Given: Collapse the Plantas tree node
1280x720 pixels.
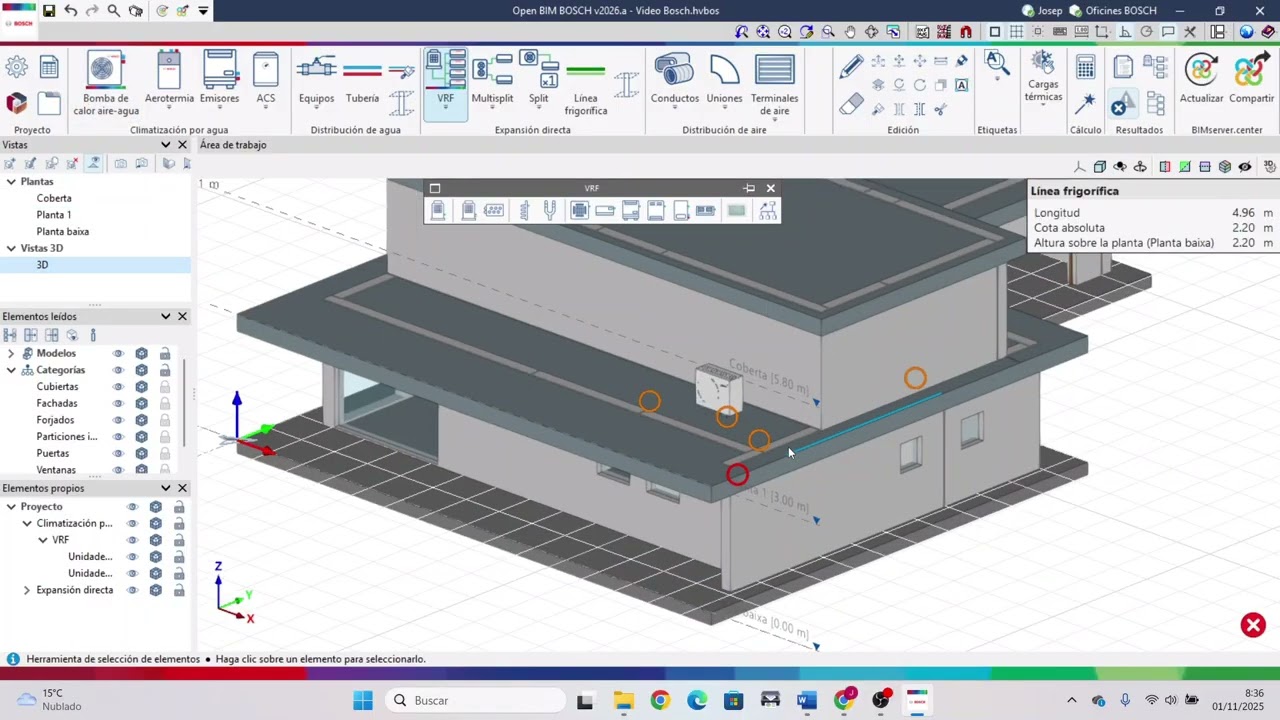Looking at the screenshot, I should click(x=11, y=182).
